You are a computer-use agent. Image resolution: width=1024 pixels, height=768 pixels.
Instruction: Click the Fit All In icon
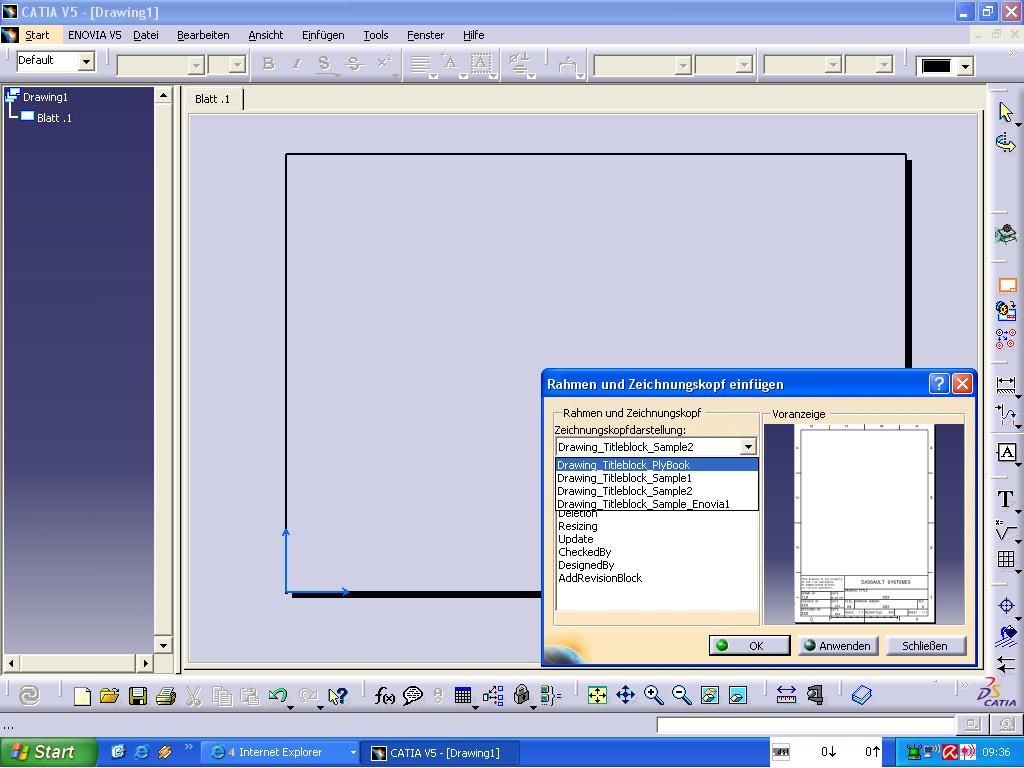(x=597, y=696)
